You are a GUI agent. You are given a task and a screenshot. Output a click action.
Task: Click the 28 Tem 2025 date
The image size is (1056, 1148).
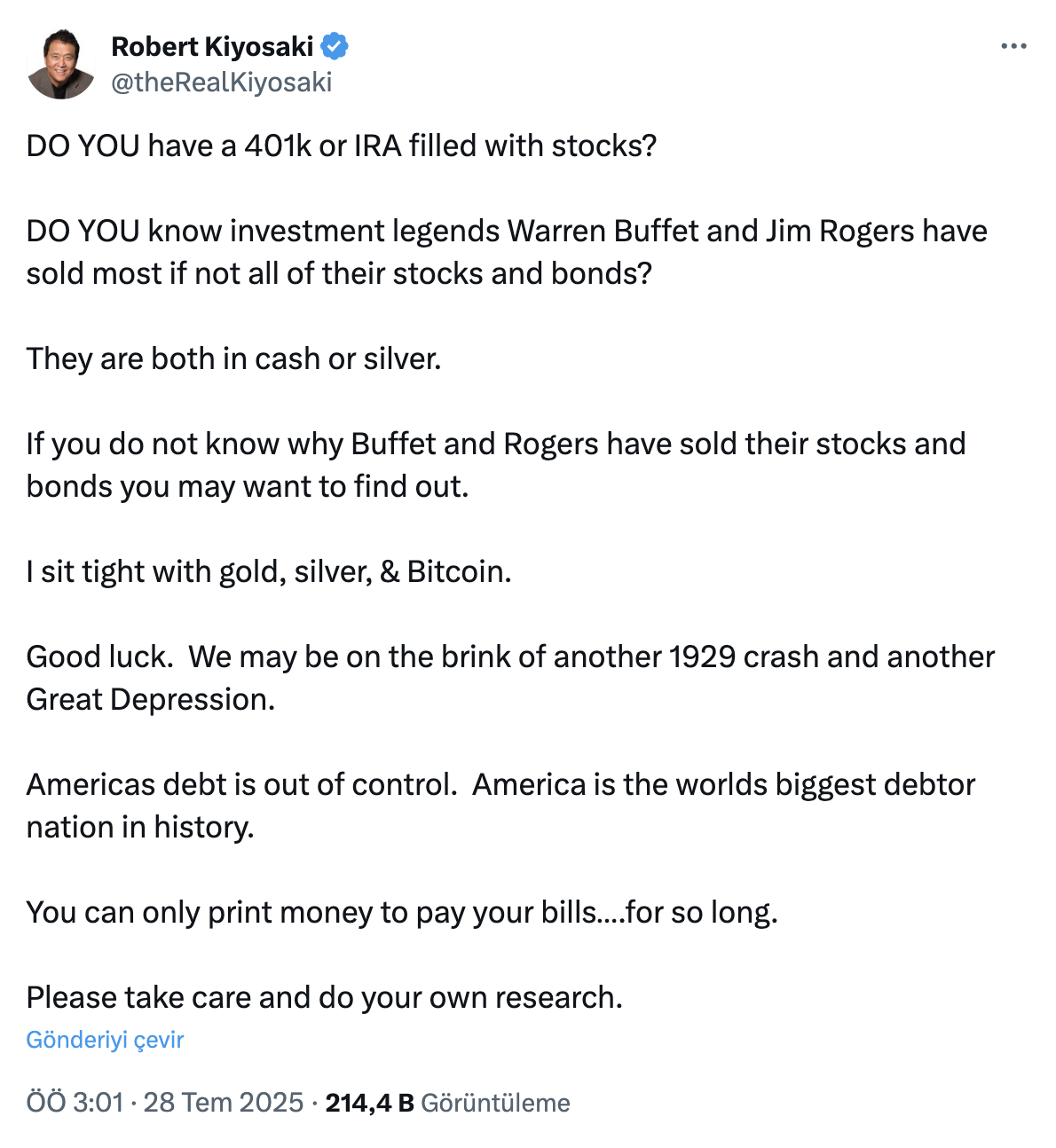pyautogui.click(x=224, y=1103)
